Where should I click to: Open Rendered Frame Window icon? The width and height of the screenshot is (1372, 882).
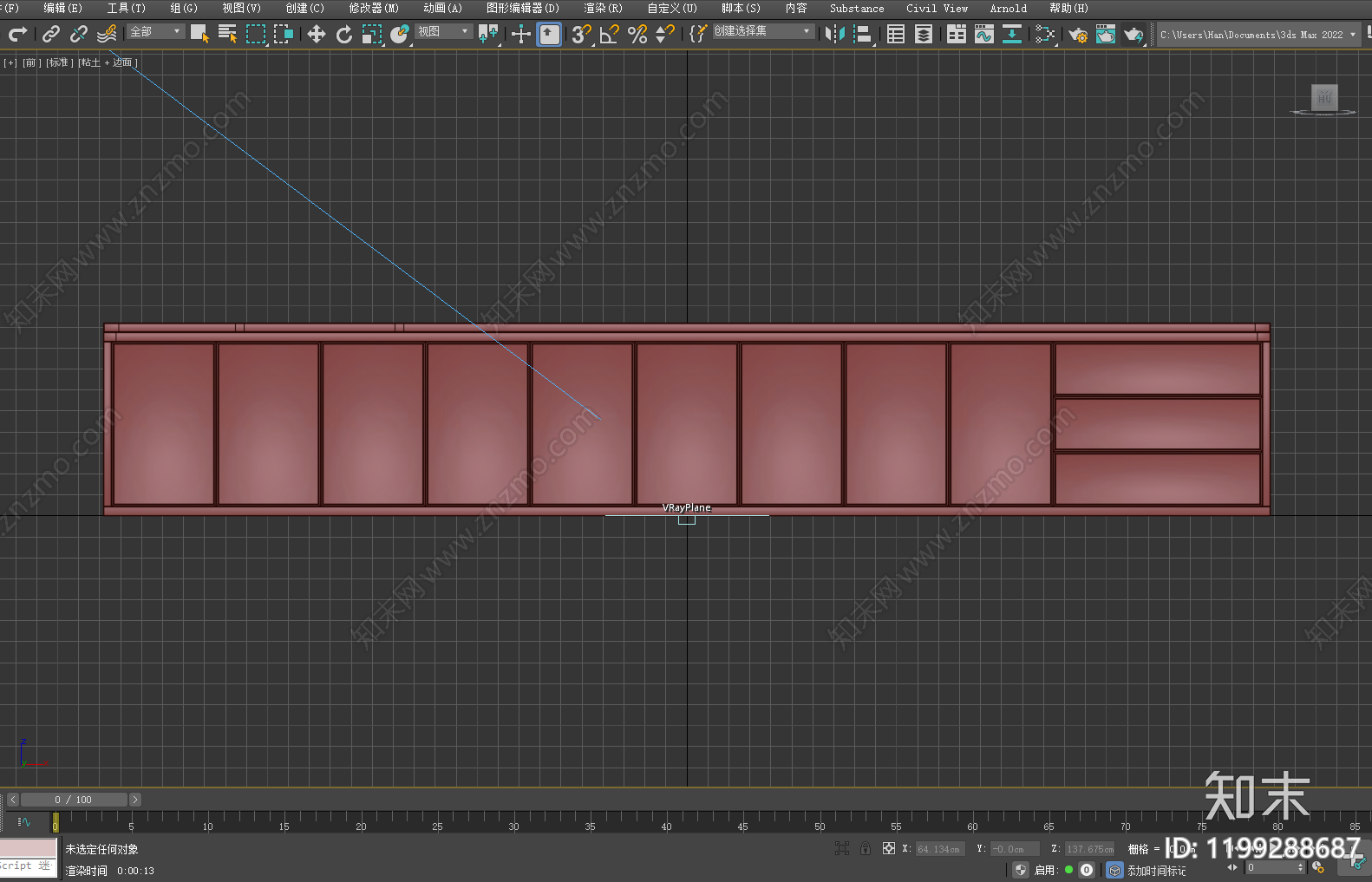pyautogui.click(x=1106, y=34)
